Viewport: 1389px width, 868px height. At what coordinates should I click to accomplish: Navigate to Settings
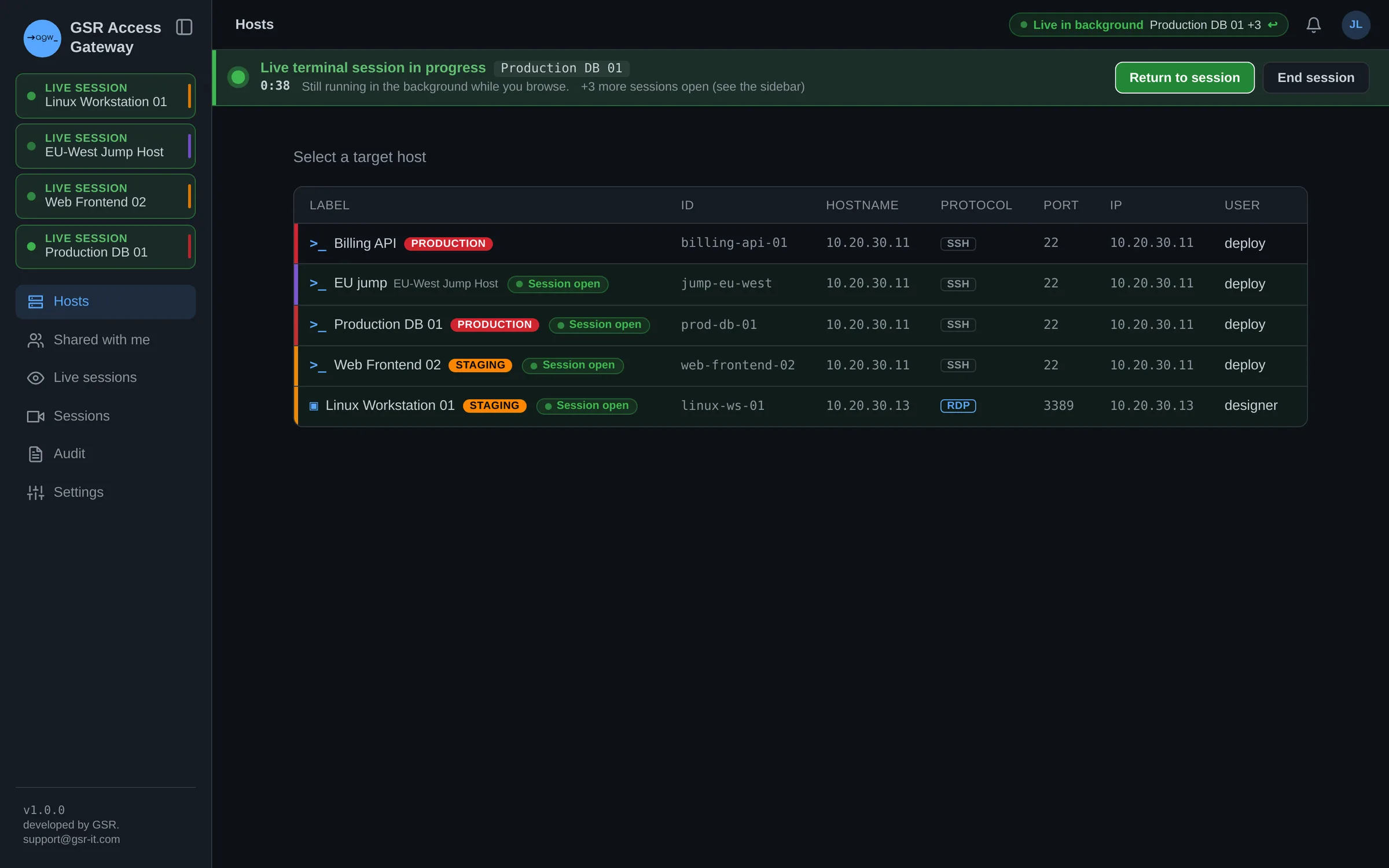[x=105, y=492]
